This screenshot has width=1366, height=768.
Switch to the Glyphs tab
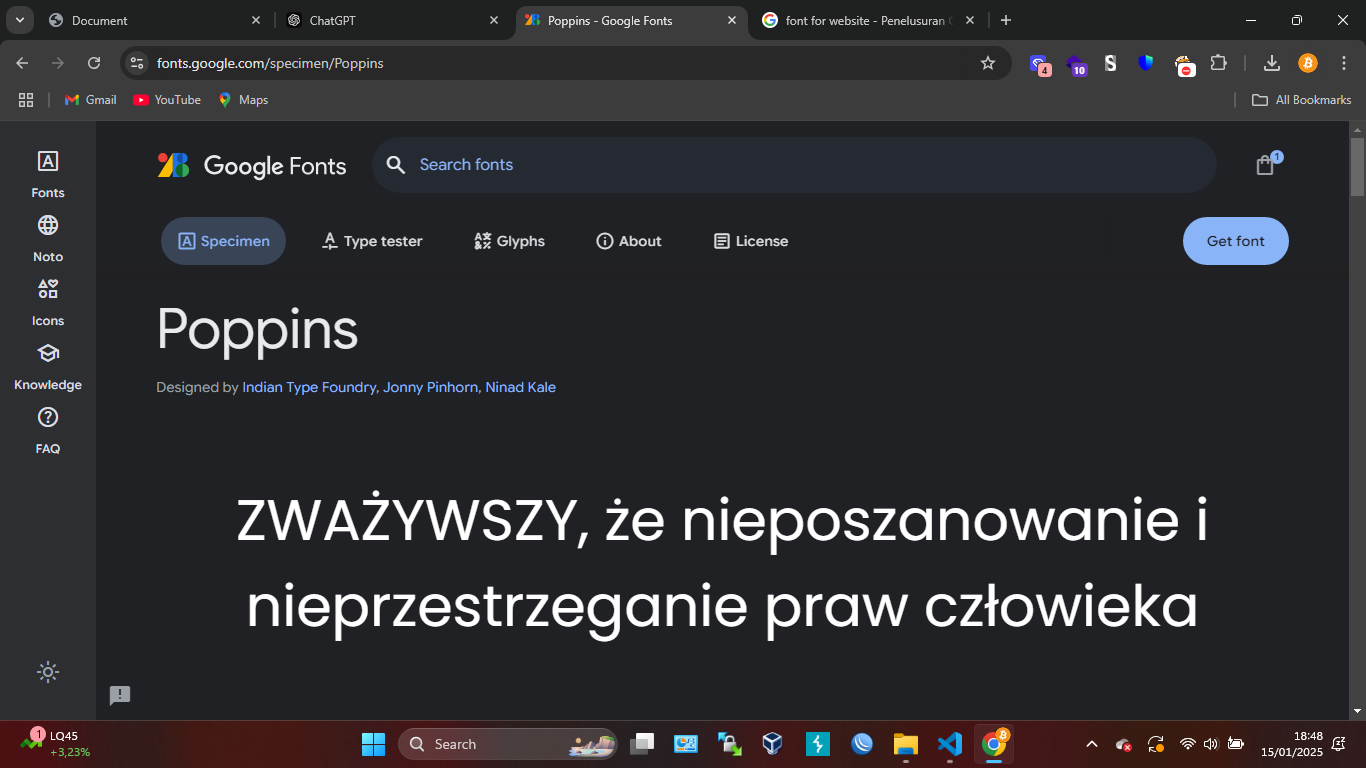point(509,241)
